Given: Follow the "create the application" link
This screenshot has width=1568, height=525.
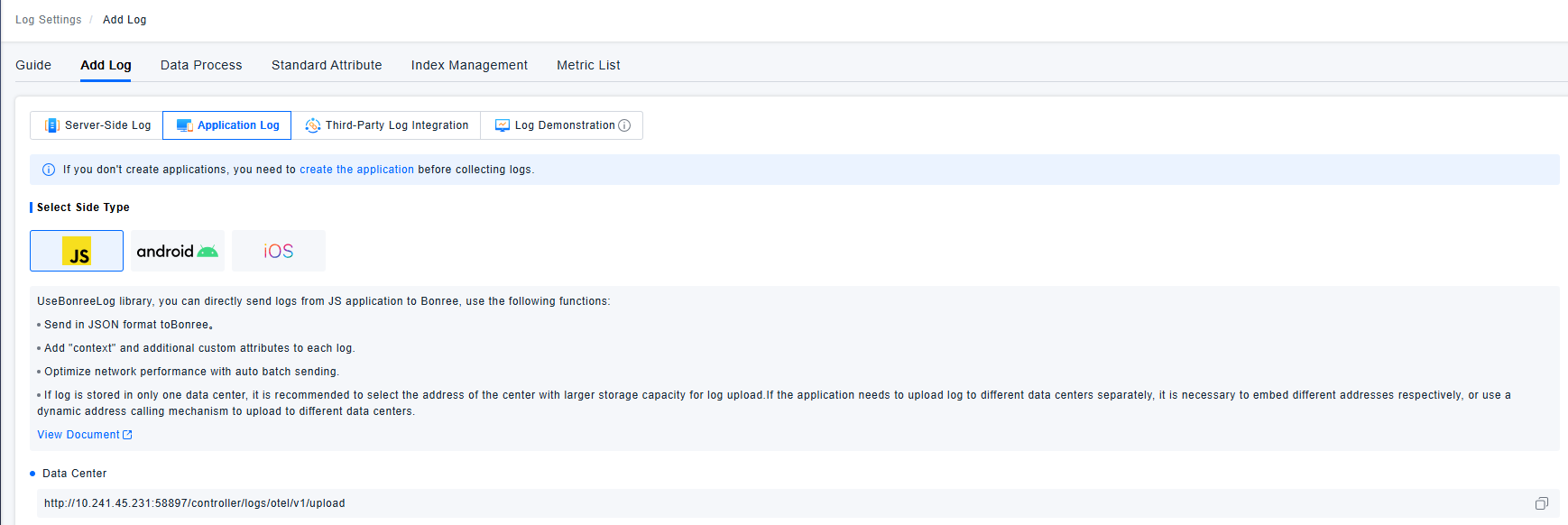Looking at the screenshot, I should click(x=356, y=170).
